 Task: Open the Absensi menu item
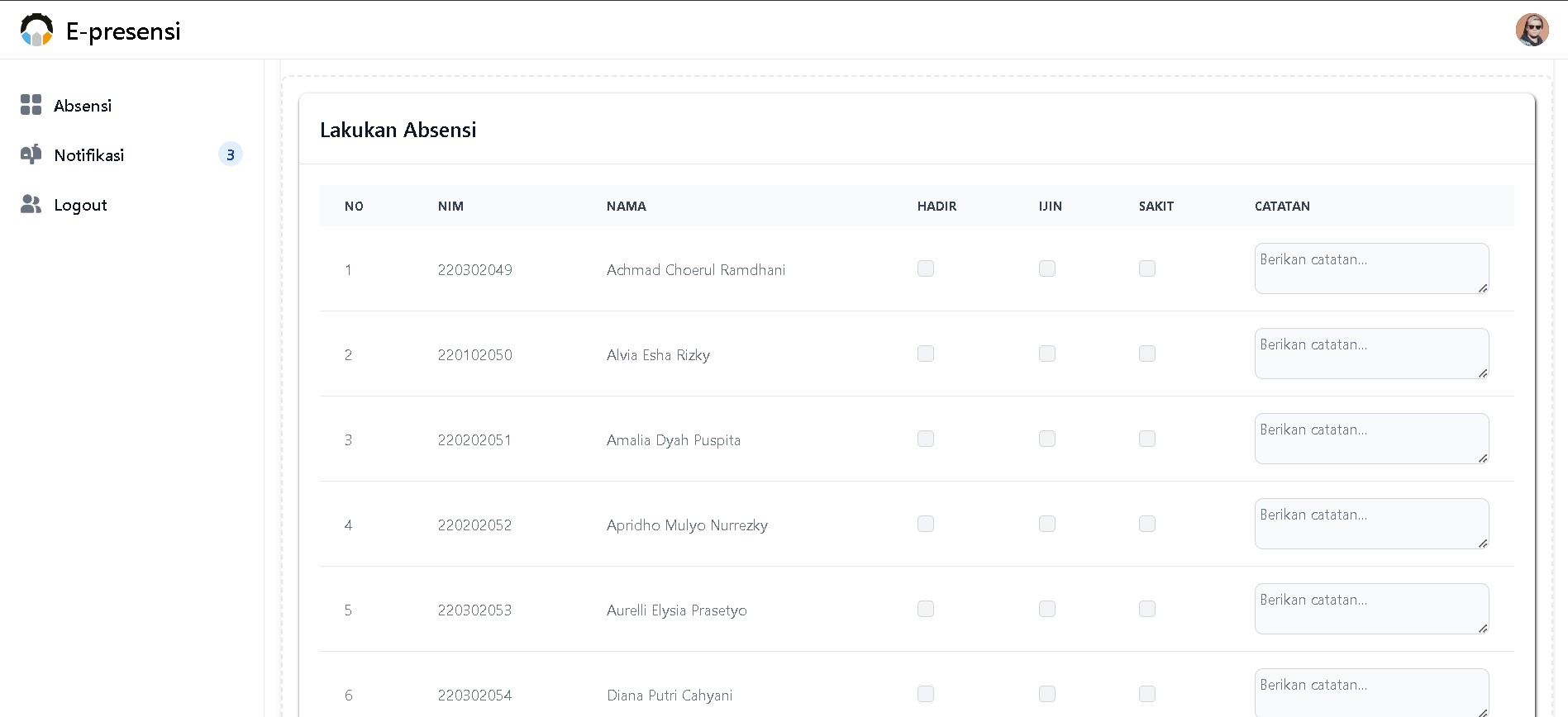[x=131, y=105]
